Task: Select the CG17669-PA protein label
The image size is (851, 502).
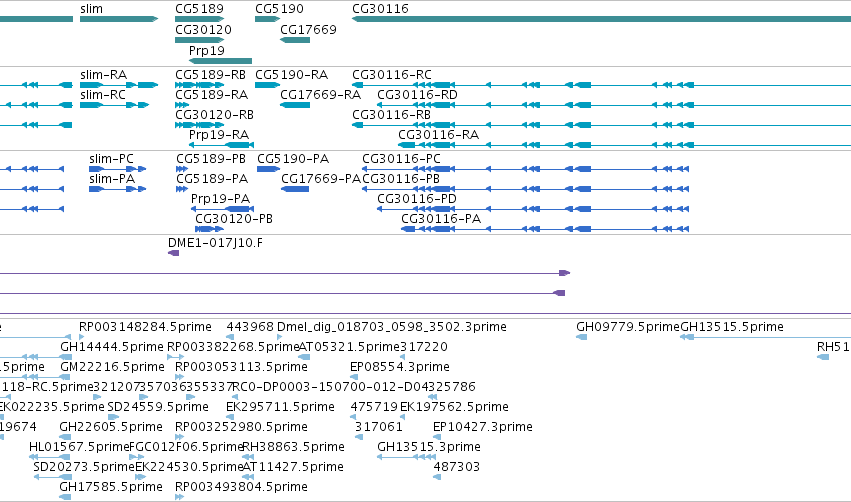Action: click(321, 179)
